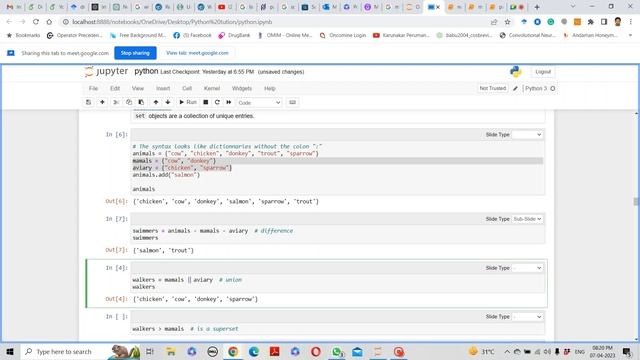The height and width of the screenshot is (360, 640).
Task: Open the command palette keyboard icon
Action: (292, 102)
